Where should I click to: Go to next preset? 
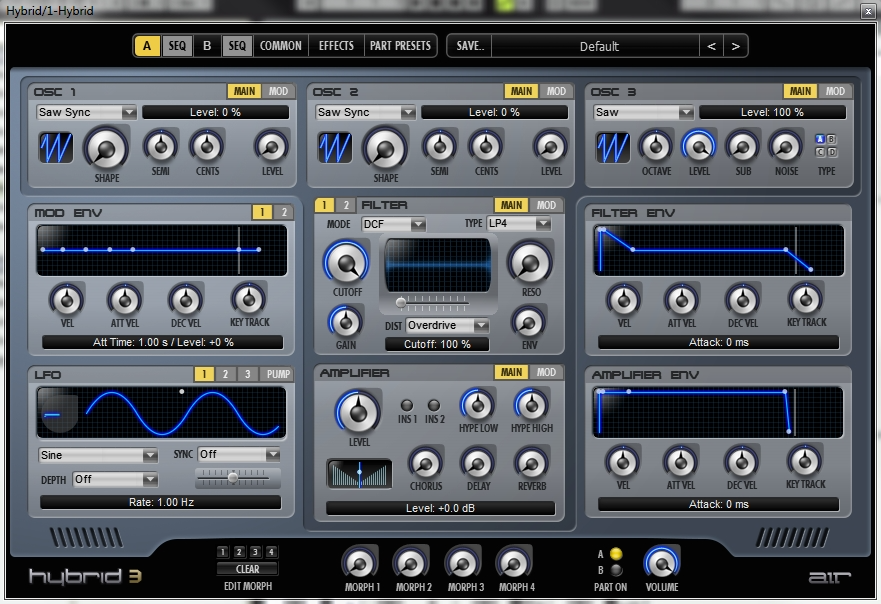click(735, 46)
